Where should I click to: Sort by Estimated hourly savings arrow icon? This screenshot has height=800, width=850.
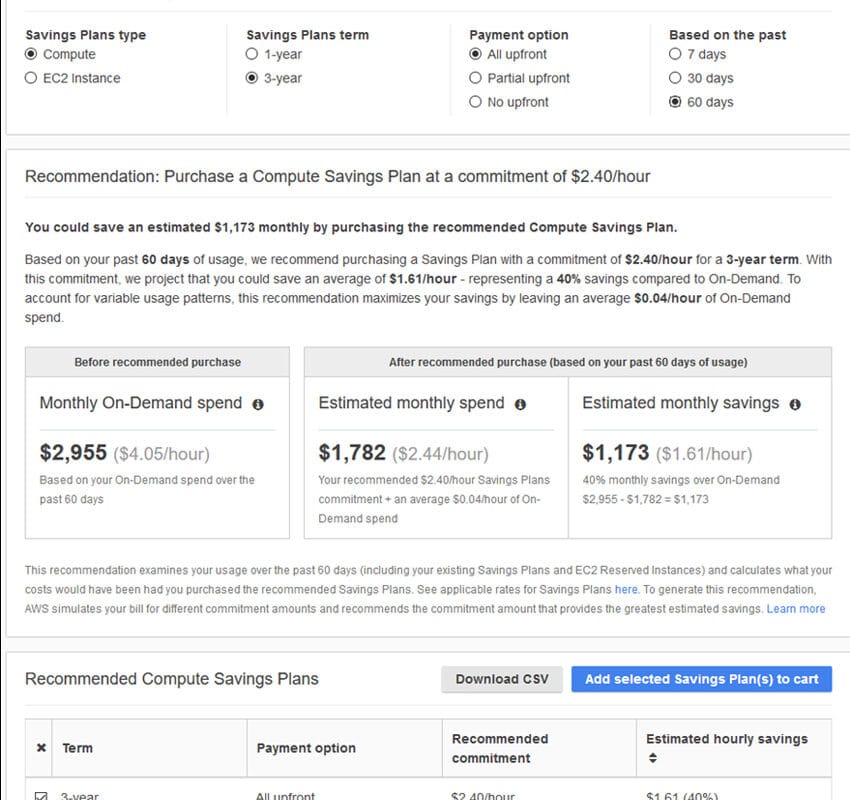click(653, 758)
